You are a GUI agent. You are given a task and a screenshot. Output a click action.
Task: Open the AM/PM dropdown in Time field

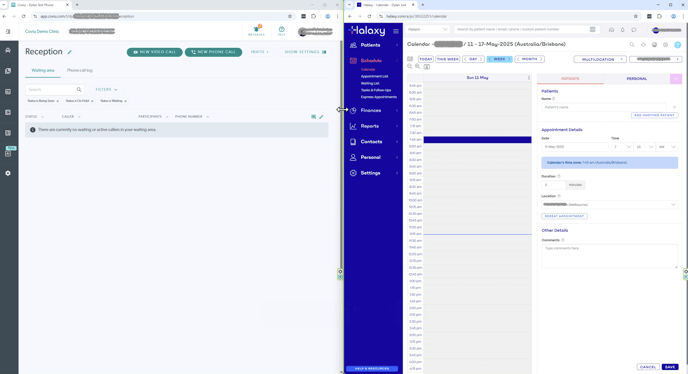667,147
